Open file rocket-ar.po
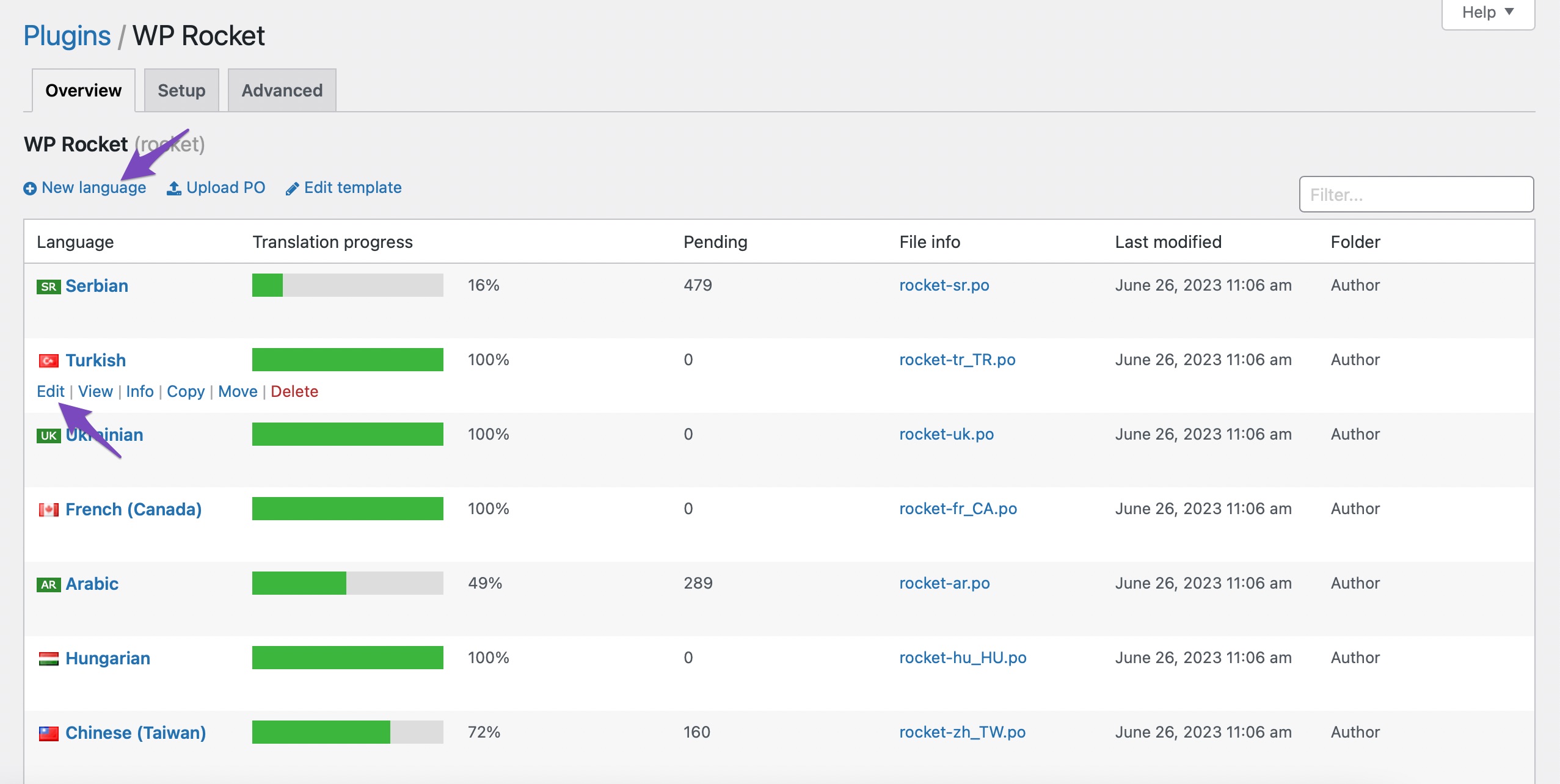The width and height of the screenshot is (1560, 784). [x=944, y=583]
